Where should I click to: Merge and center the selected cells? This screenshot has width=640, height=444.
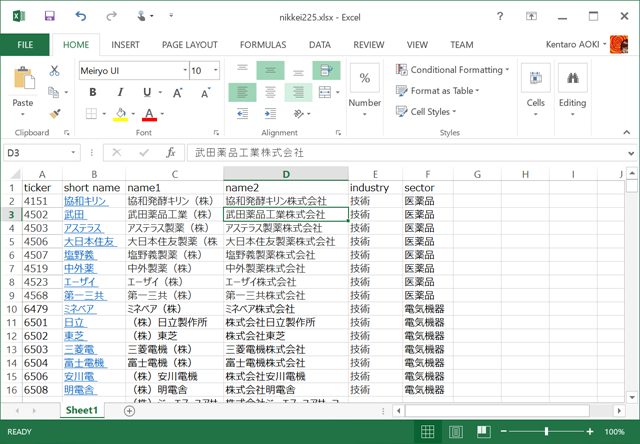coord(325,92)
